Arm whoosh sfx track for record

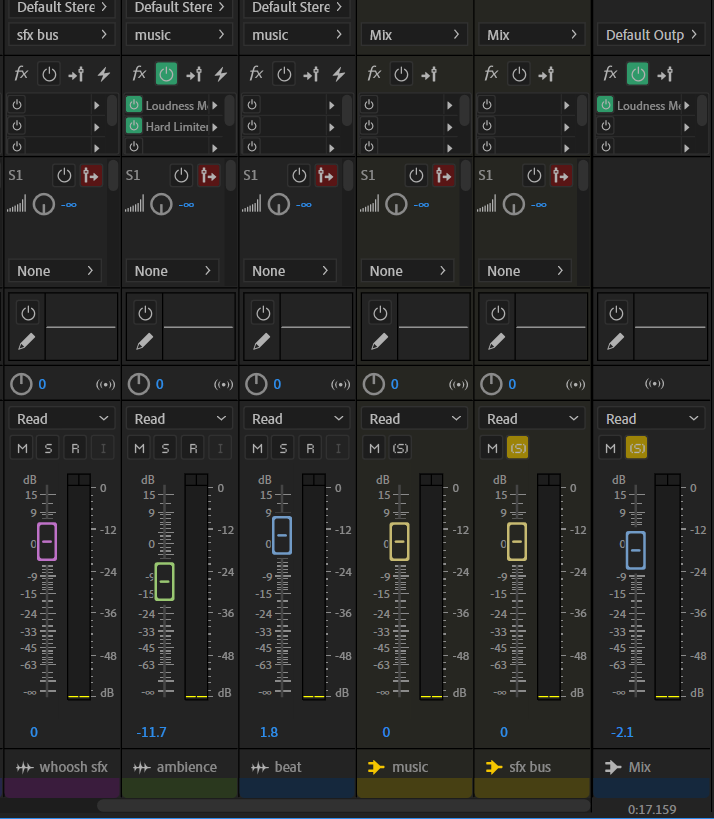point(75,448)
